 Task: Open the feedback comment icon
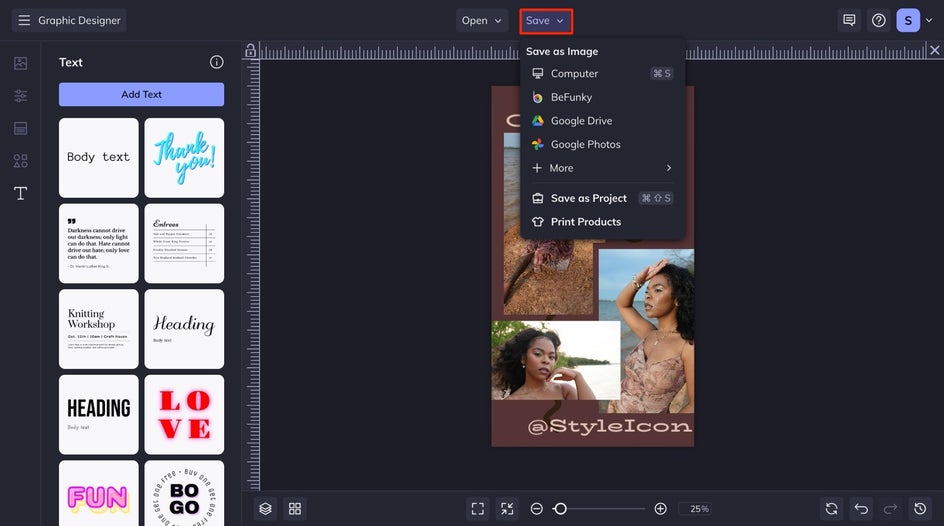(849, 20)
